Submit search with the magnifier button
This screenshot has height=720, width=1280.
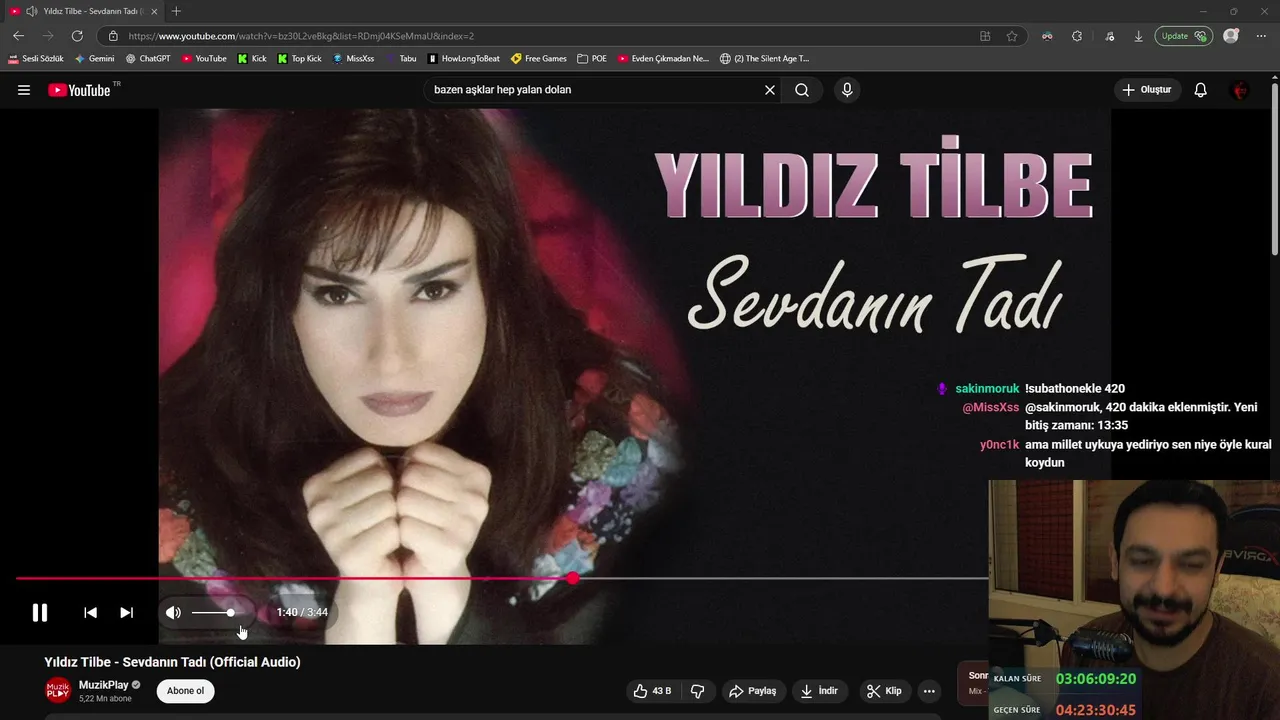[x=802, y=90]
